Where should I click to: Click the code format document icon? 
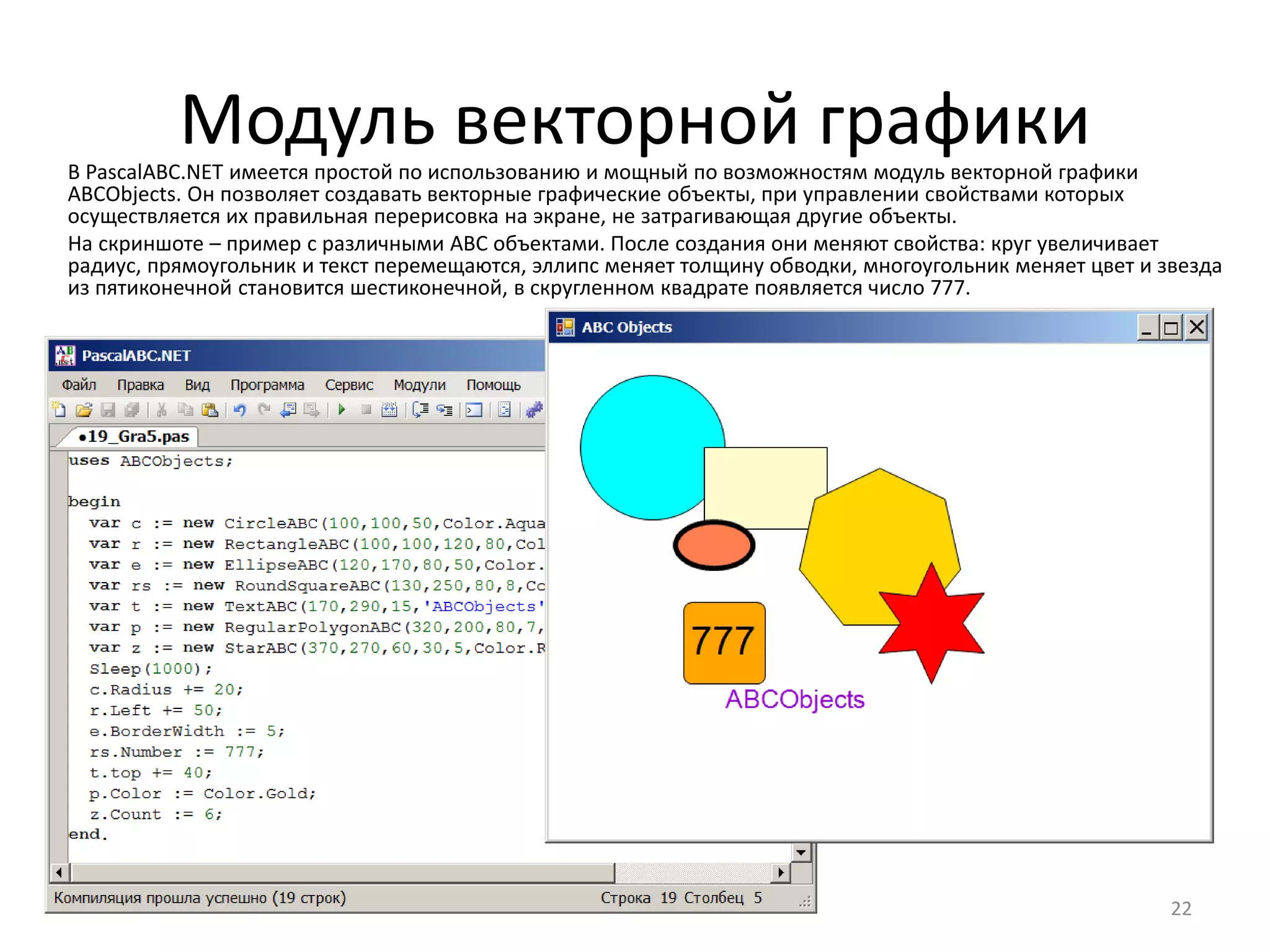(x=505, y=410)
